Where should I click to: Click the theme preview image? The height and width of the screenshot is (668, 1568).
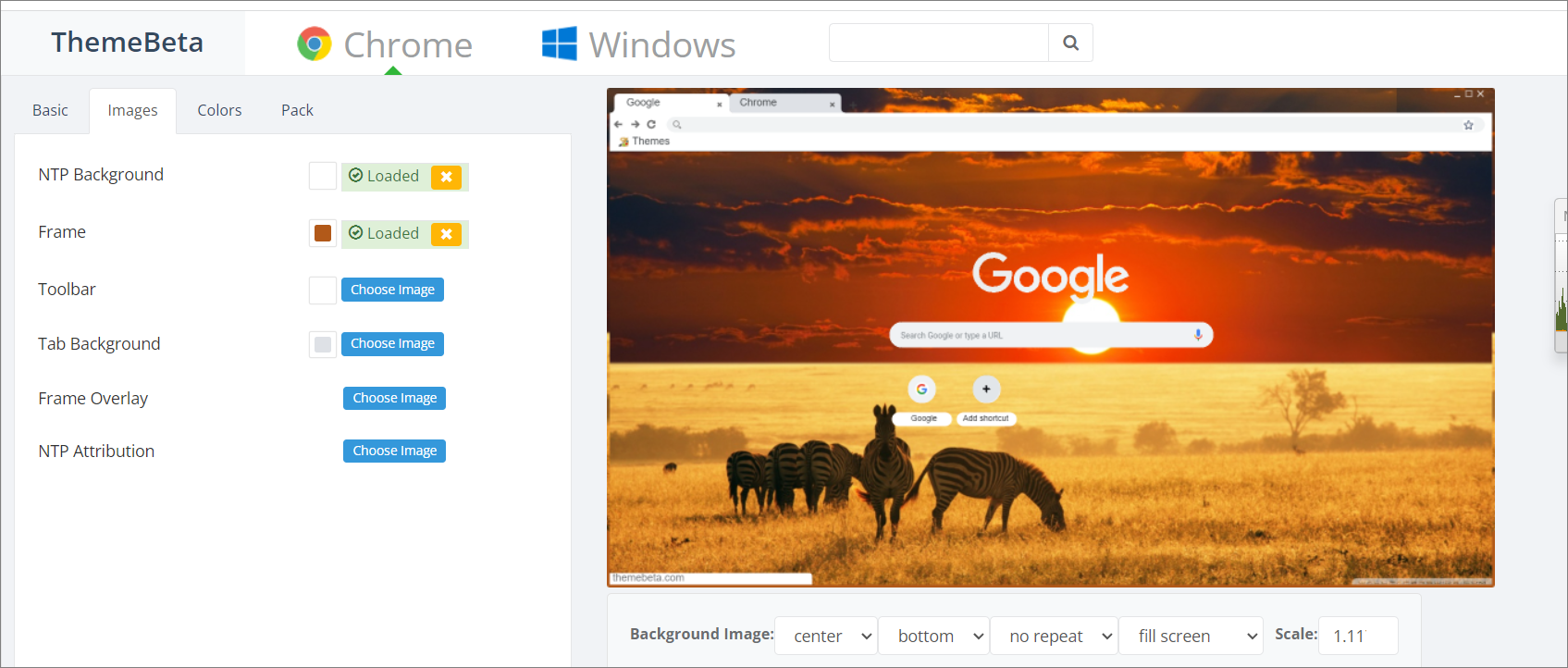pos(1050,338)
